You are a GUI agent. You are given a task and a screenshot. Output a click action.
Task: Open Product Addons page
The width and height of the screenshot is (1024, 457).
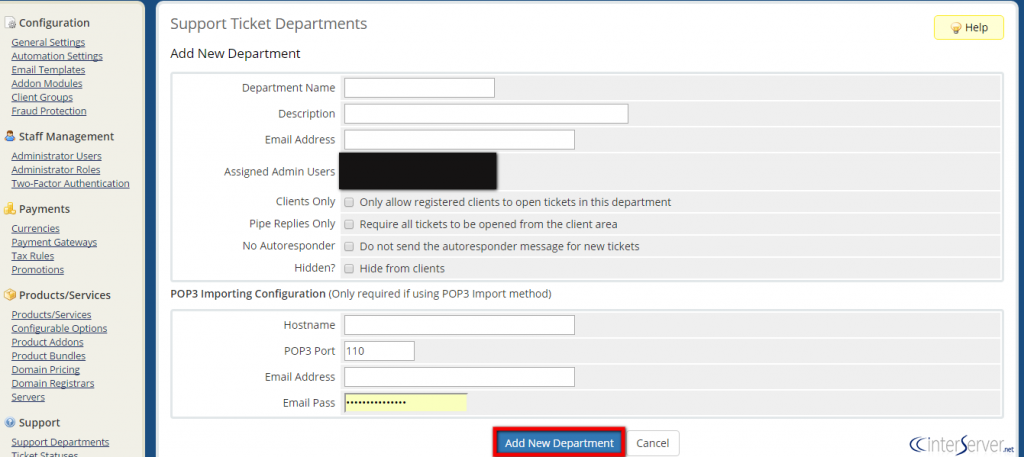click(48, 342)
